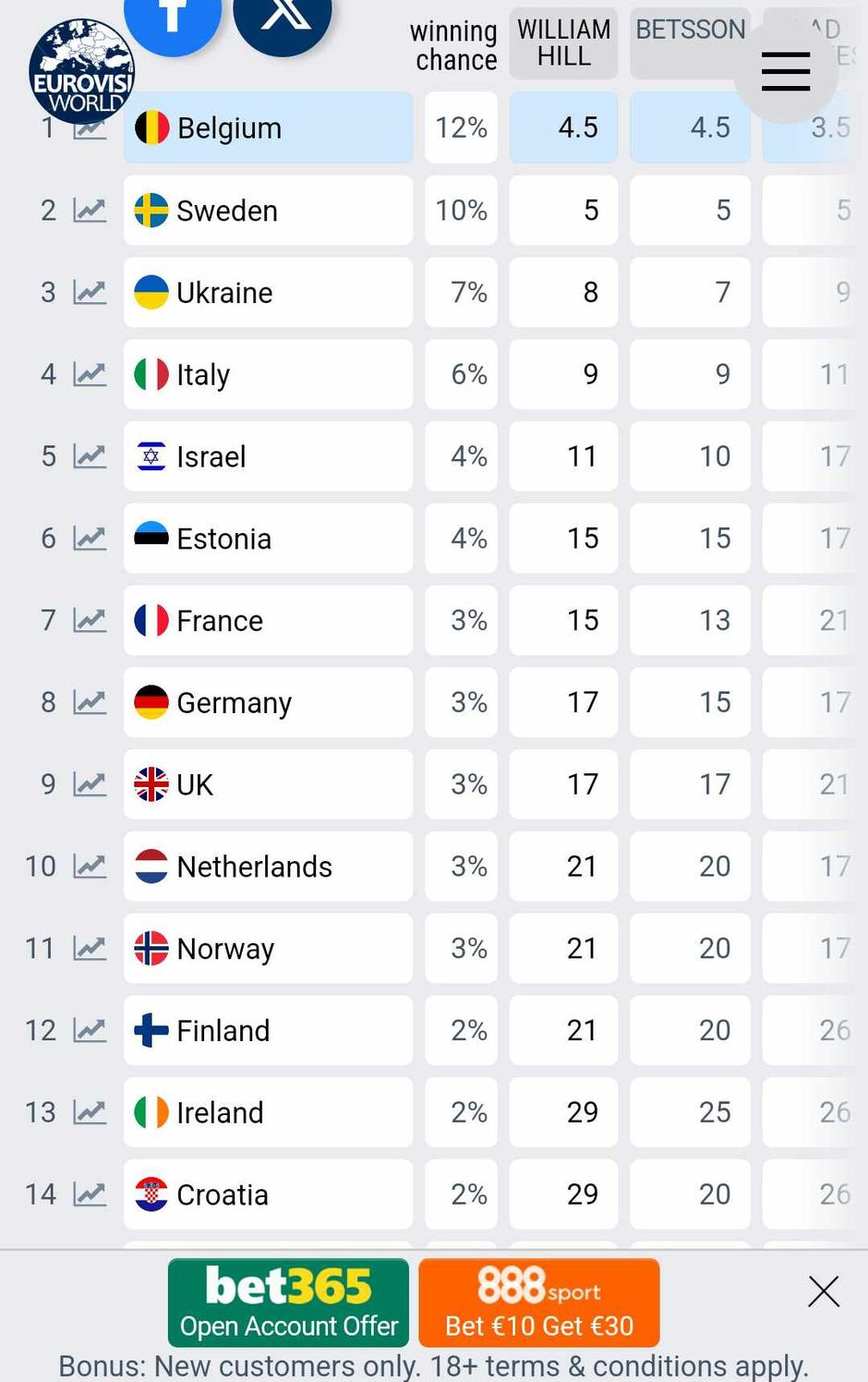868x1382 pixels.
Task: Click the 888sport Bet €10 offer
Action: pos(539,1303)
